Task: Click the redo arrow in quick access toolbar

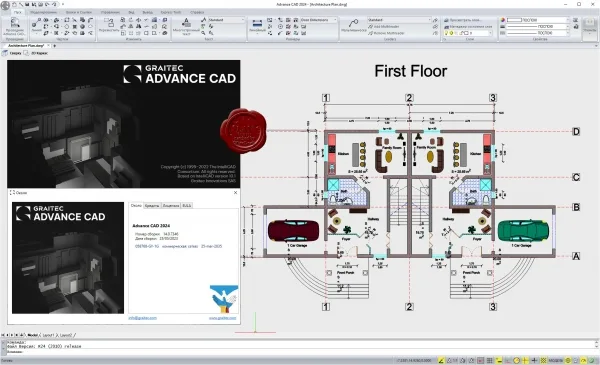Action: point(54,4)
